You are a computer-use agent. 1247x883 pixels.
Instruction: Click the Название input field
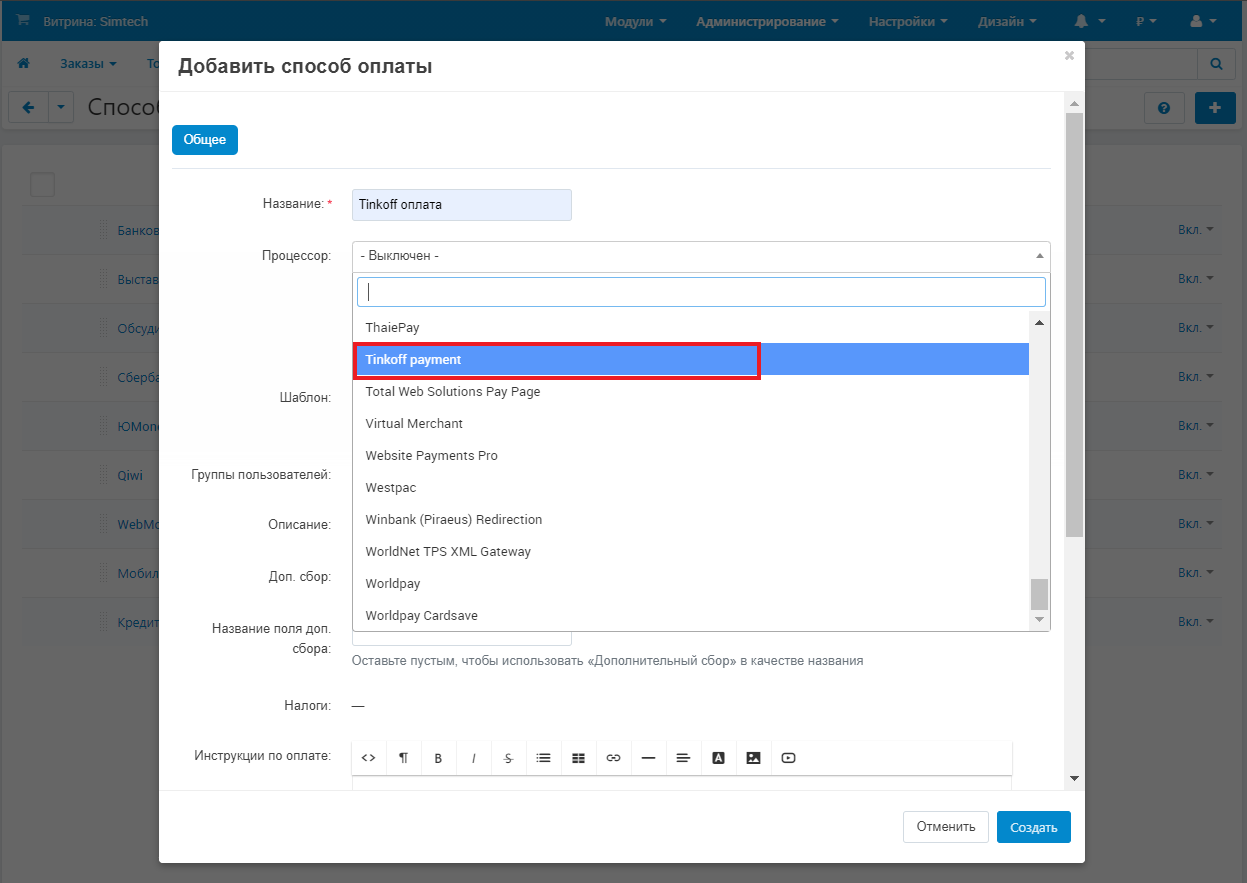(x=462, y=204)
